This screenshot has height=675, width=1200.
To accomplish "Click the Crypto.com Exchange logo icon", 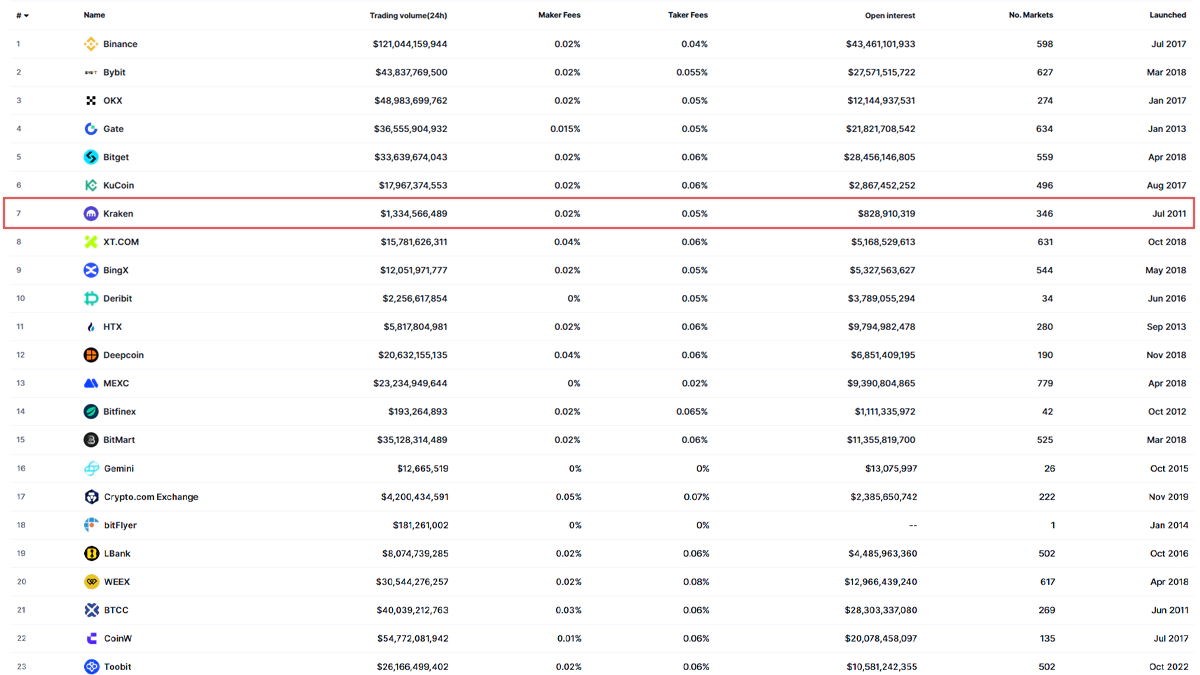I will [x=91, y=497].
